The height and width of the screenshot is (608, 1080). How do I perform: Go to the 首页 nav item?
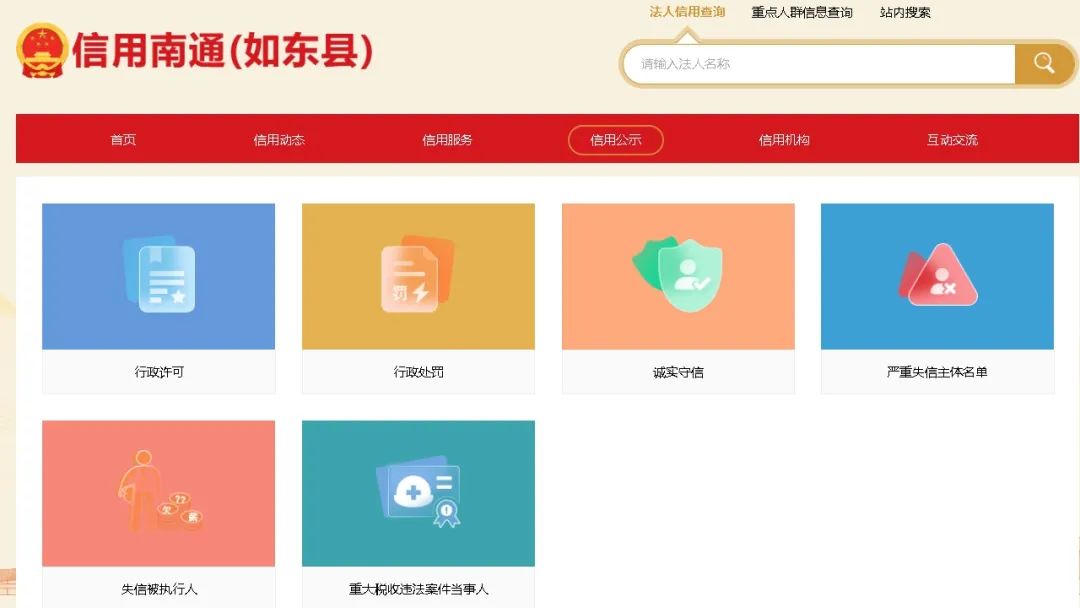click(x=123, y=140)
